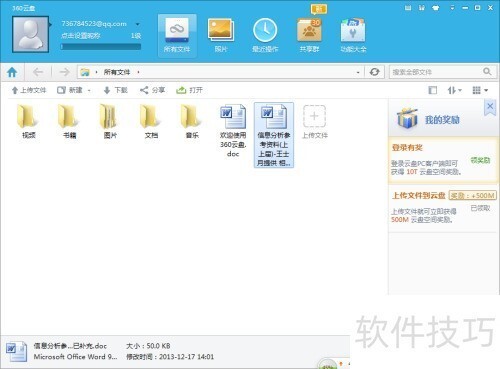This screenshot has width=500, height=369.
Task: Open the 共享群 sharing group tab
Action: click(x=309, y=36)
